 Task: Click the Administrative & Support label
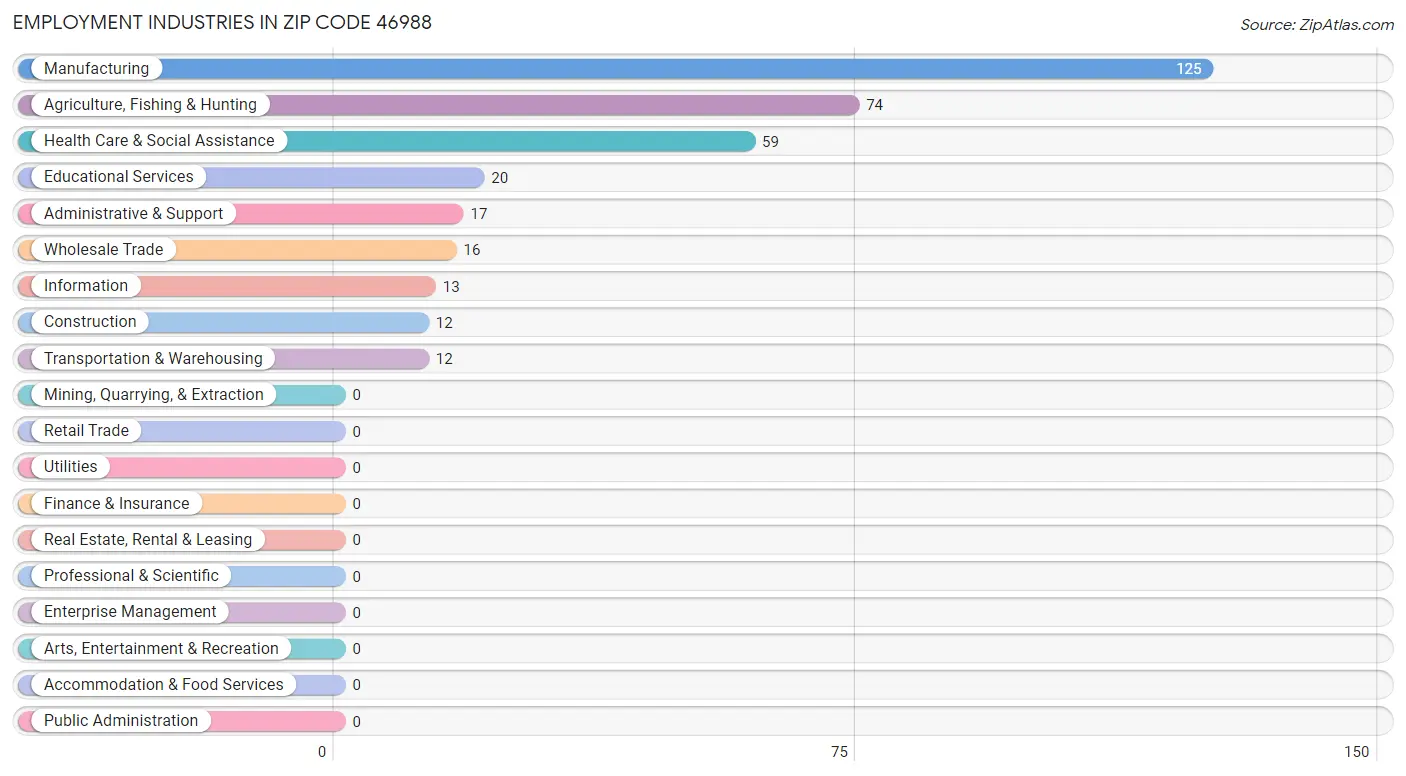pyautogui.click(x=134, y=213)
